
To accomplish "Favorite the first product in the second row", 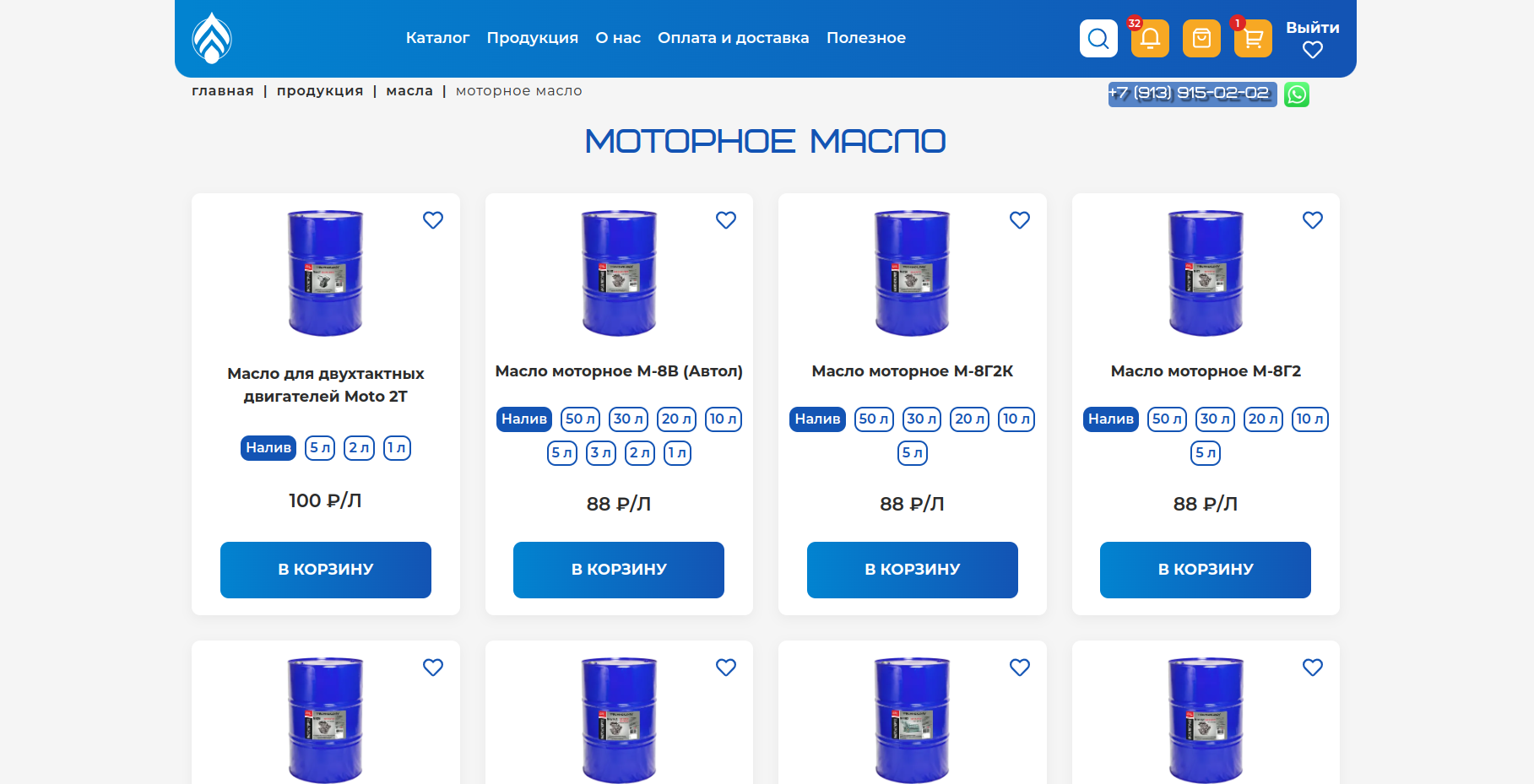I will click(433, 668).
